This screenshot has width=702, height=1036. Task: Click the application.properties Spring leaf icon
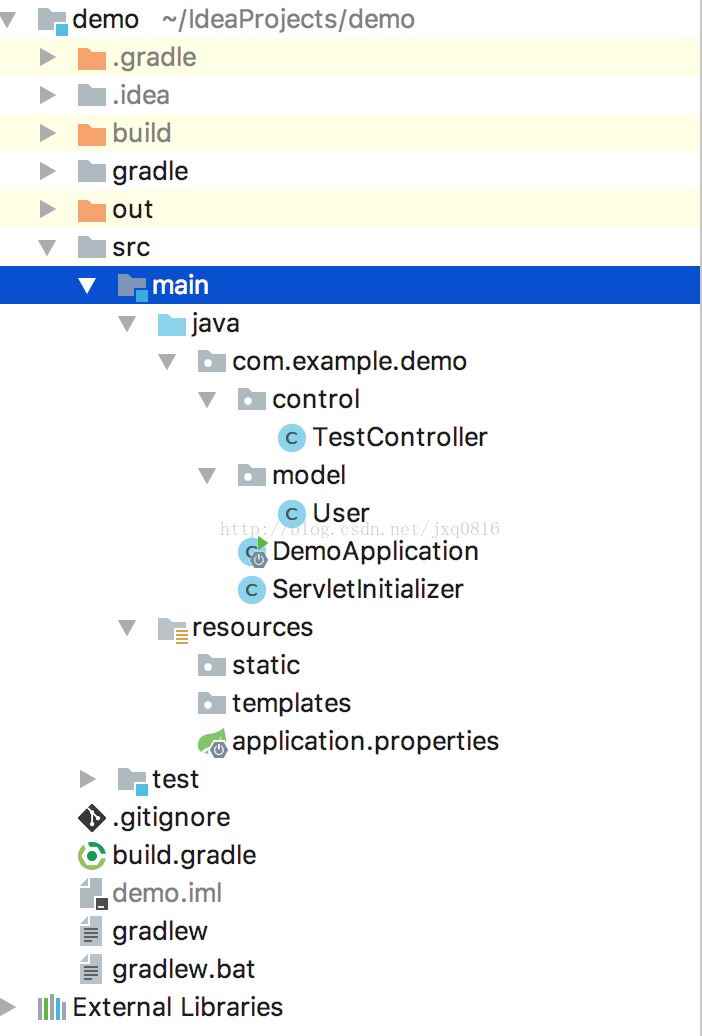[x=212, y=743]
